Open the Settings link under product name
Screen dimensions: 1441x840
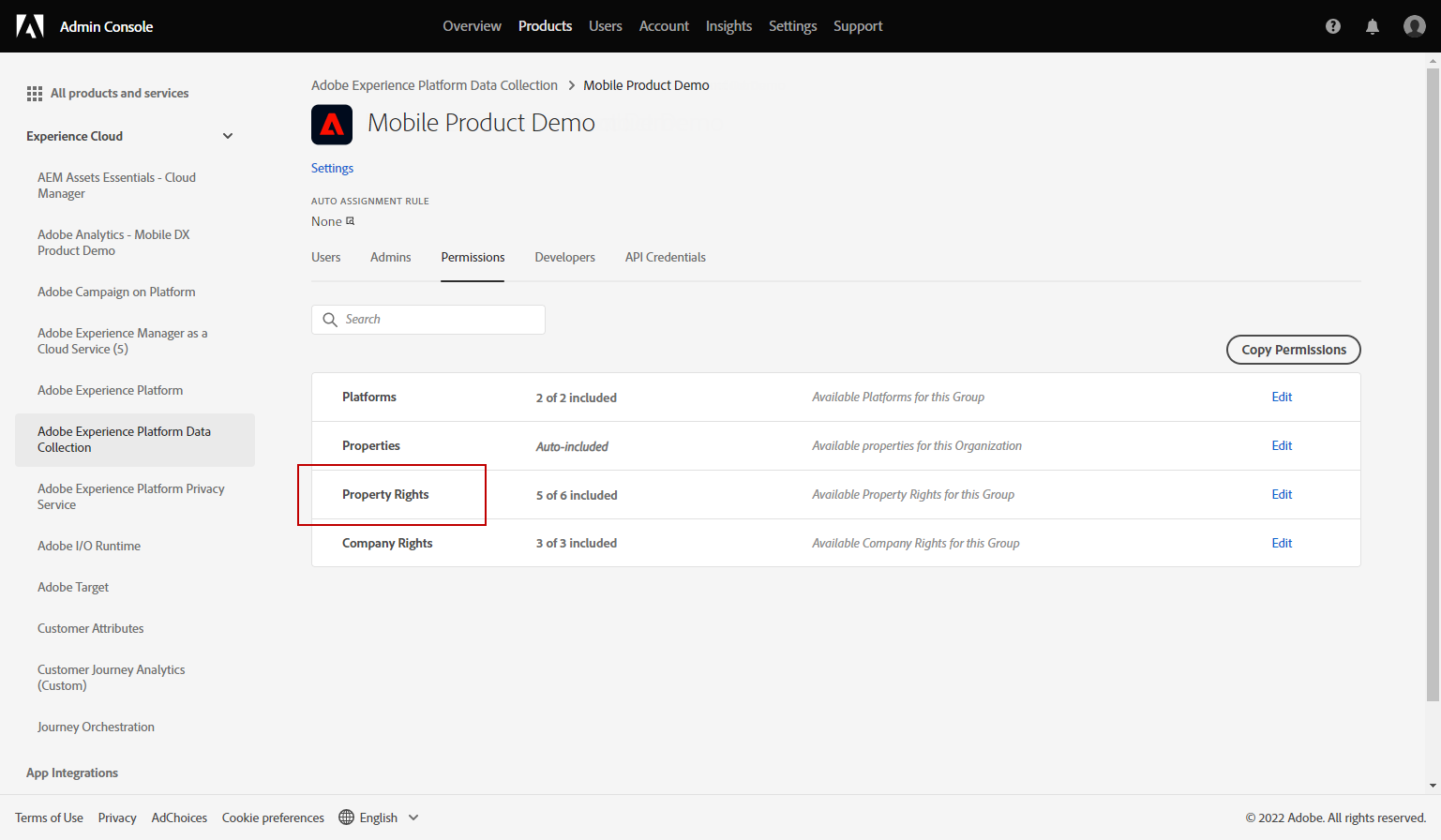coord(333,168)
